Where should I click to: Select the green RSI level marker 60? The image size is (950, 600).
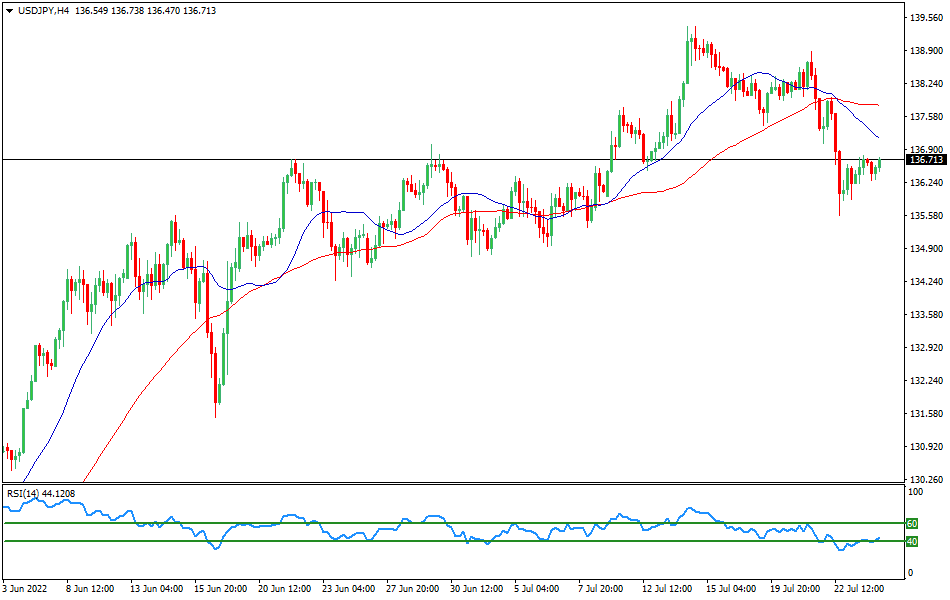click(x=914, y=521)
